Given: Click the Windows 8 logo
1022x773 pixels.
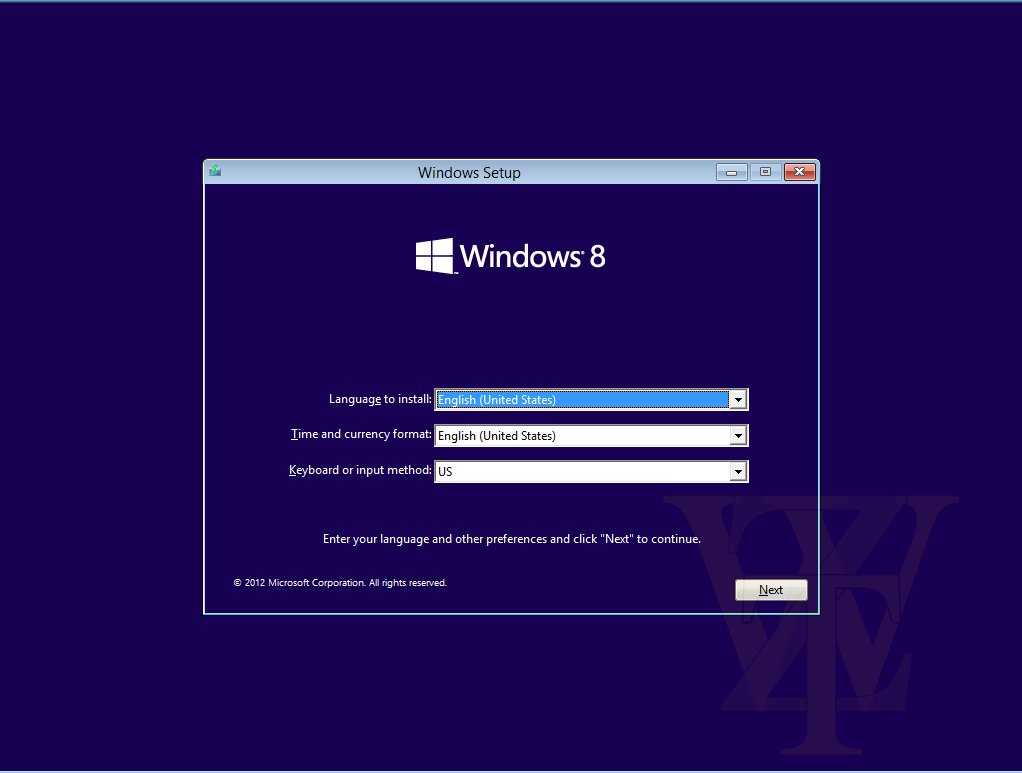Looking at the screenshot, I should pyautogui.click(x=510, y=255).
